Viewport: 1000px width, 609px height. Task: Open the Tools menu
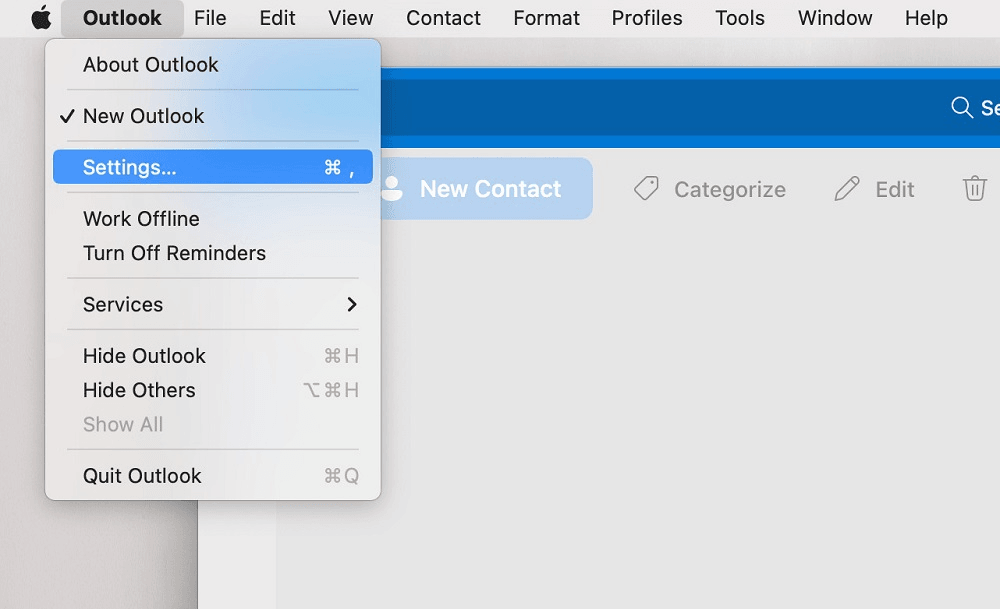pos(739,17)
